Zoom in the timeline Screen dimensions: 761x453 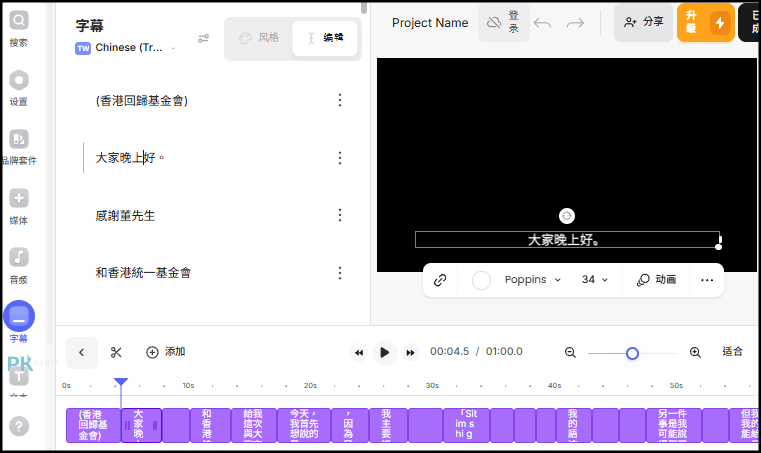pyautogui.click(x=695, y=352)
